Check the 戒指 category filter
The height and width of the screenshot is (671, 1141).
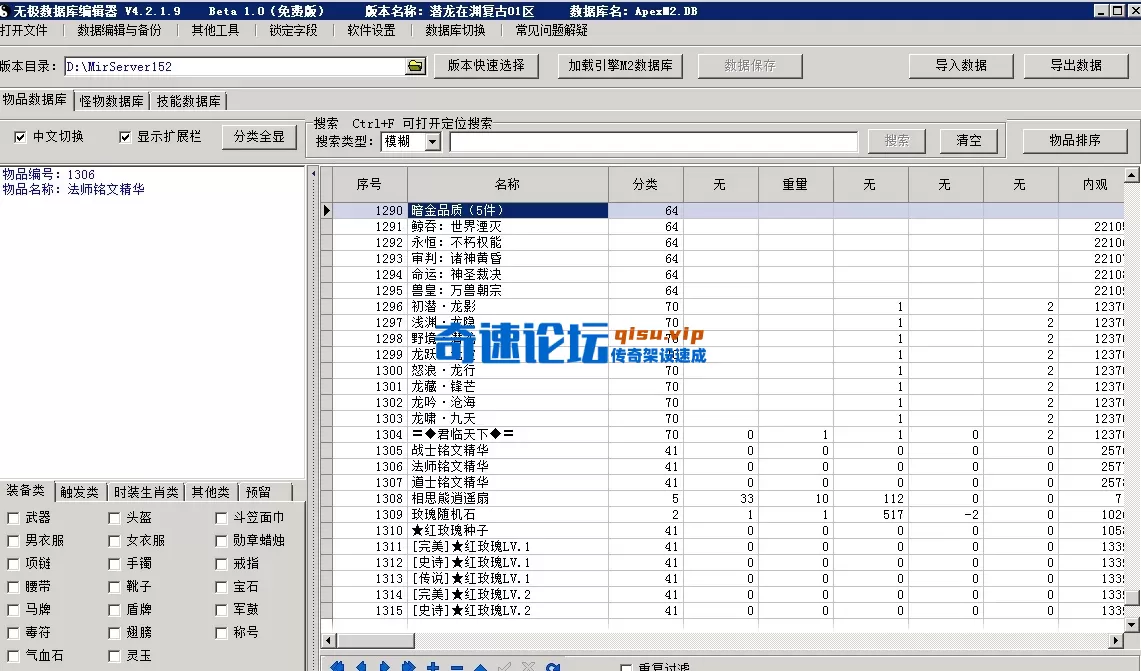click(221, 564)
